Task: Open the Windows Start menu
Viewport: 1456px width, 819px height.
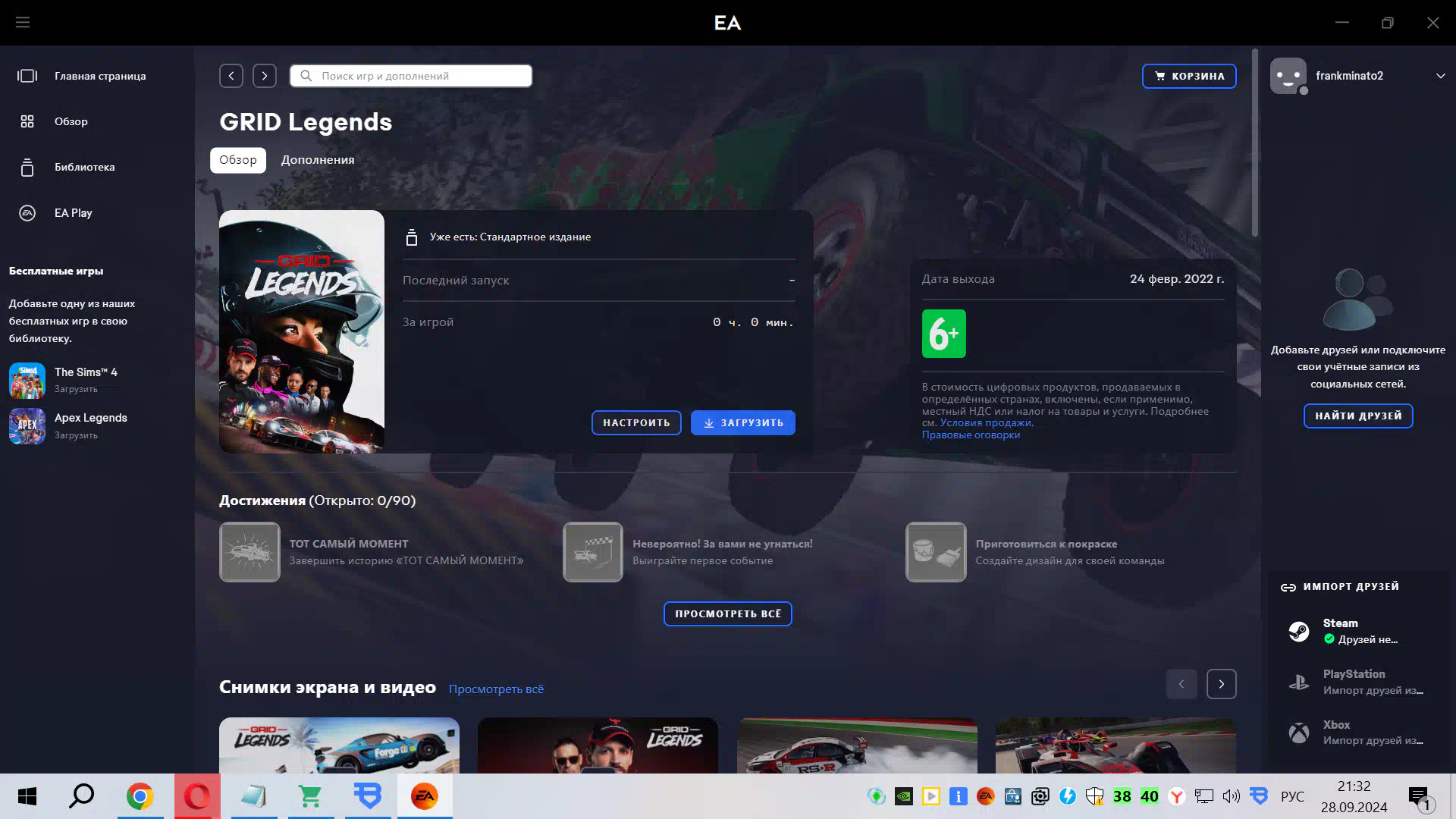Action: [27, 796]
